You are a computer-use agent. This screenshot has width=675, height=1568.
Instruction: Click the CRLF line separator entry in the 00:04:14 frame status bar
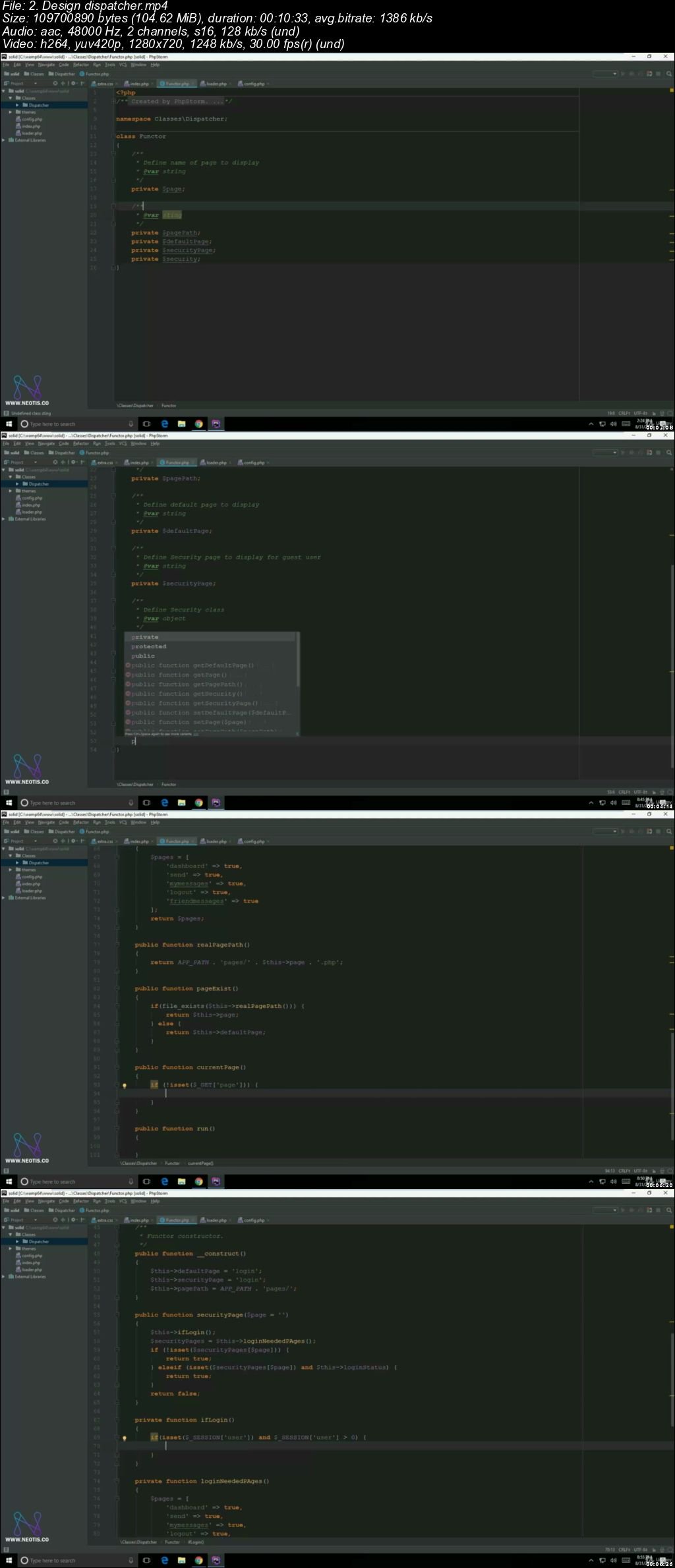(624, 793)
